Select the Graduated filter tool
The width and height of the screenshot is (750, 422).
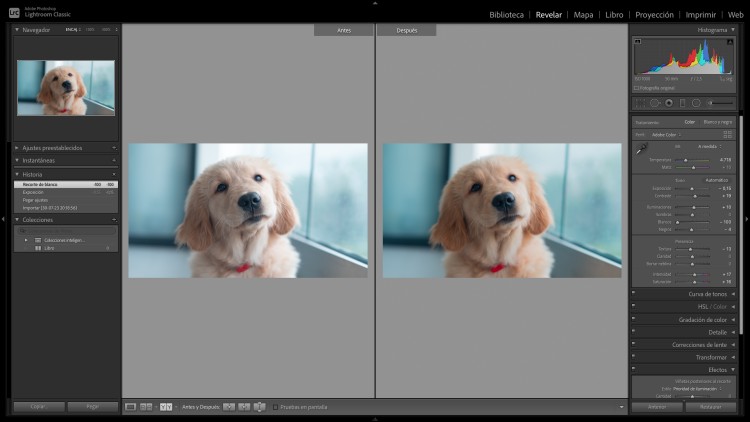(683, 103)
